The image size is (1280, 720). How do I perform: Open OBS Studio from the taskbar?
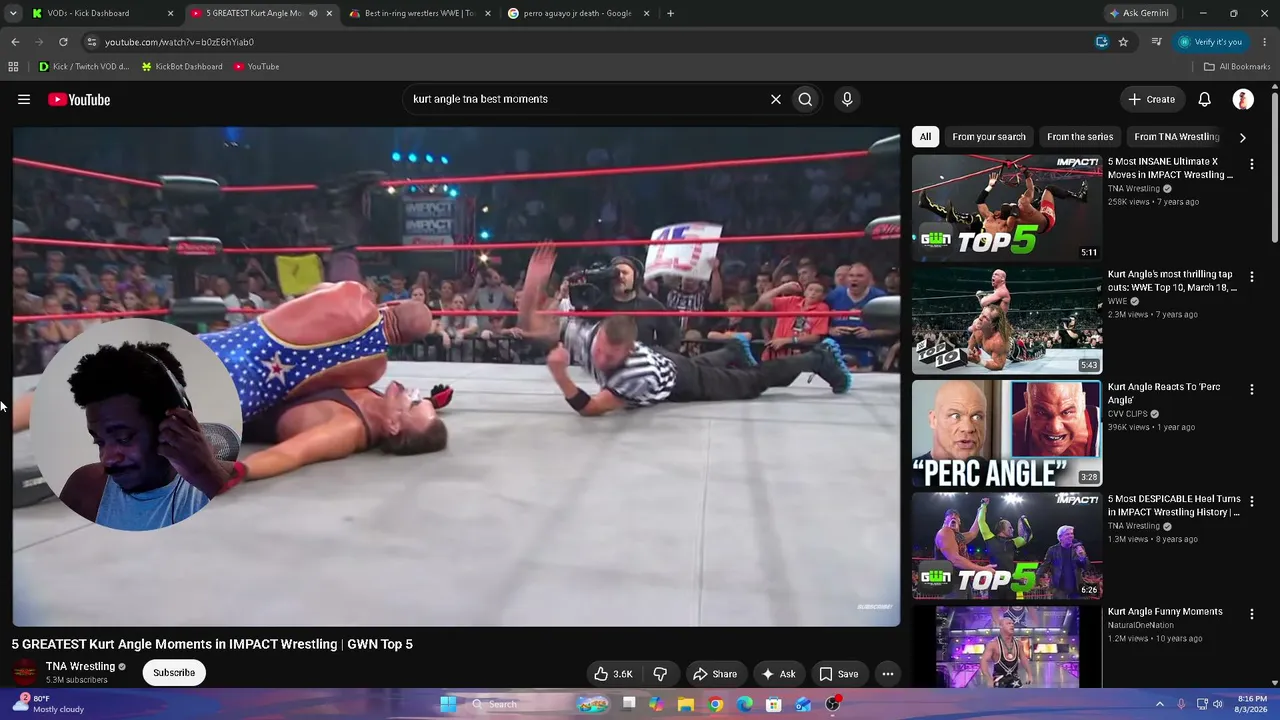coord(833,704)
